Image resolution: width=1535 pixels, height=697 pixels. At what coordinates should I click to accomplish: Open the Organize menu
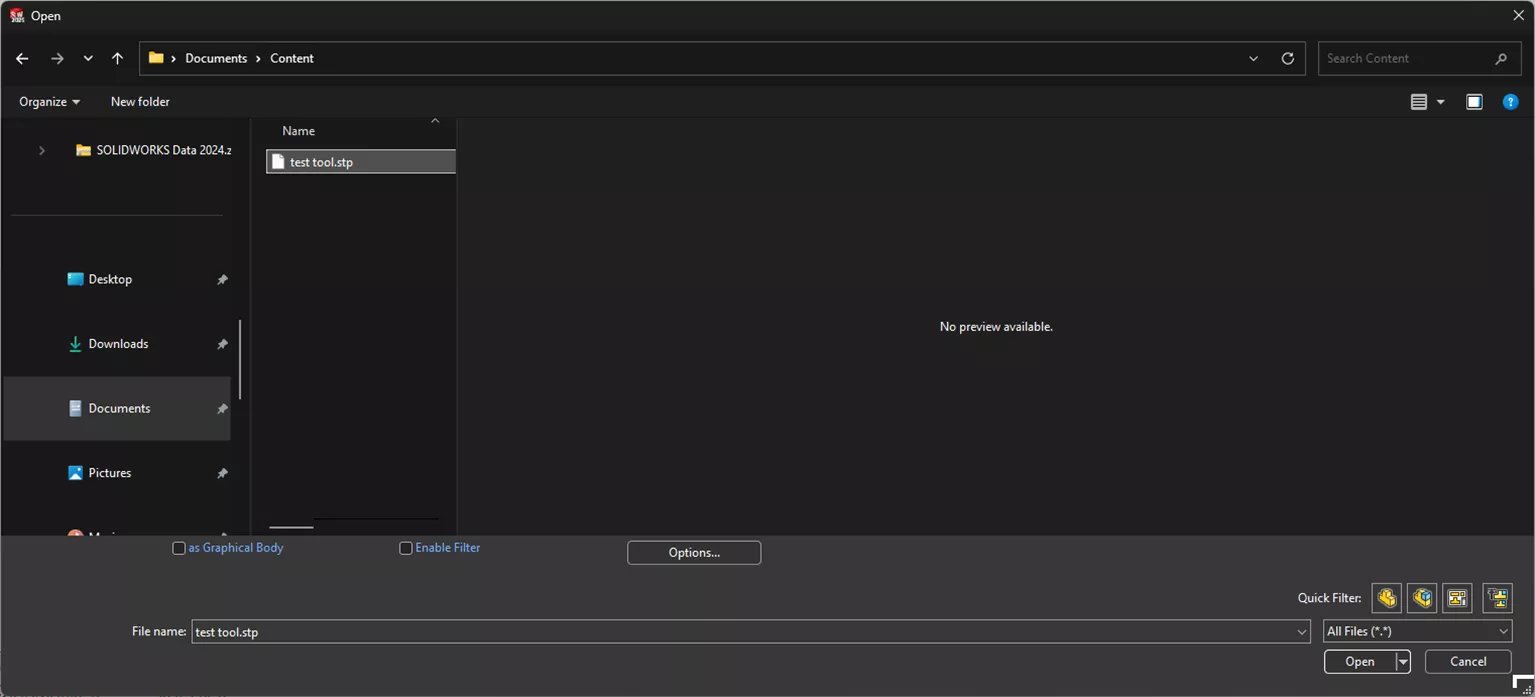point(47,101)
